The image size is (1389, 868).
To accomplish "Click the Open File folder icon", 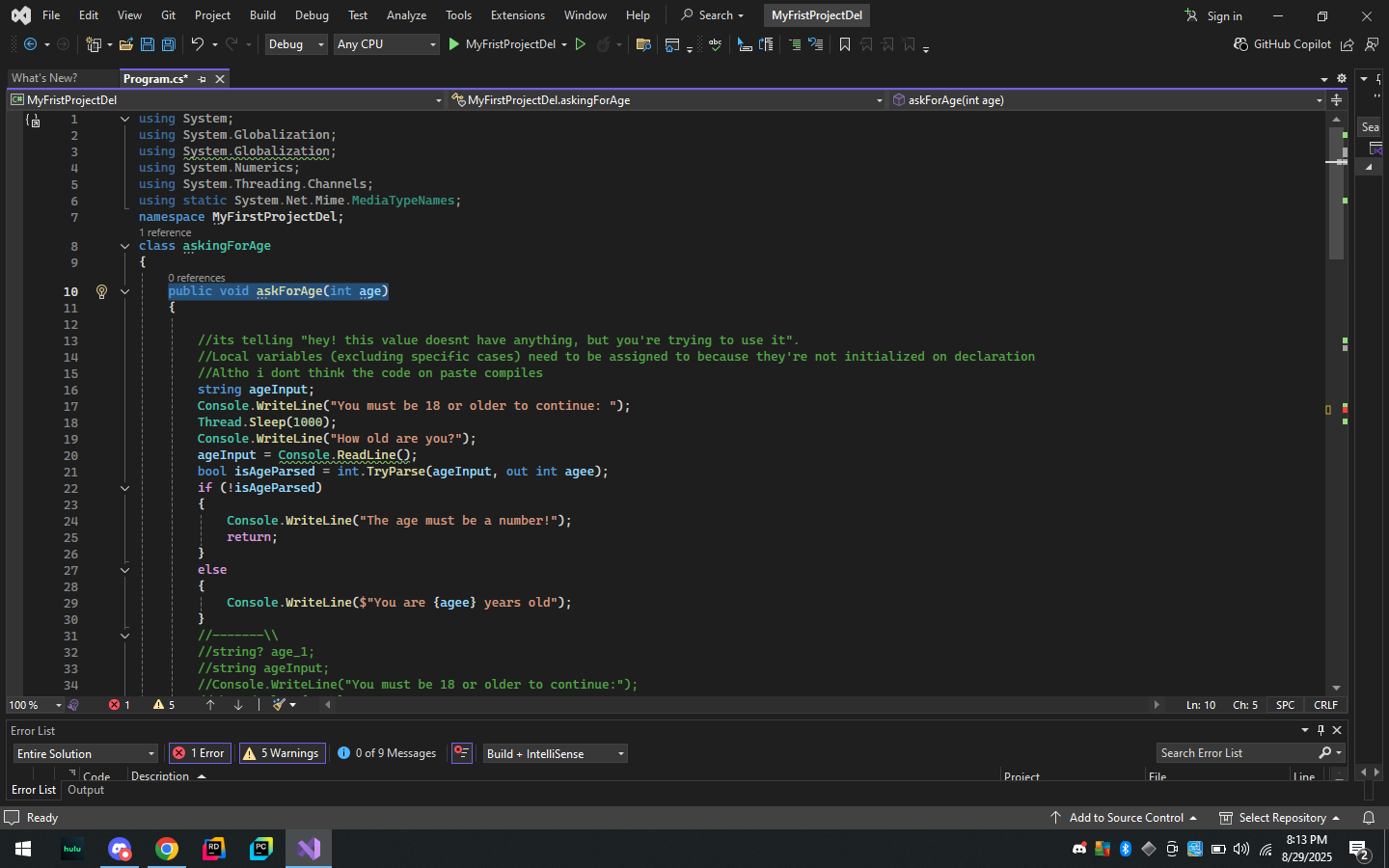I will point(125,44).
